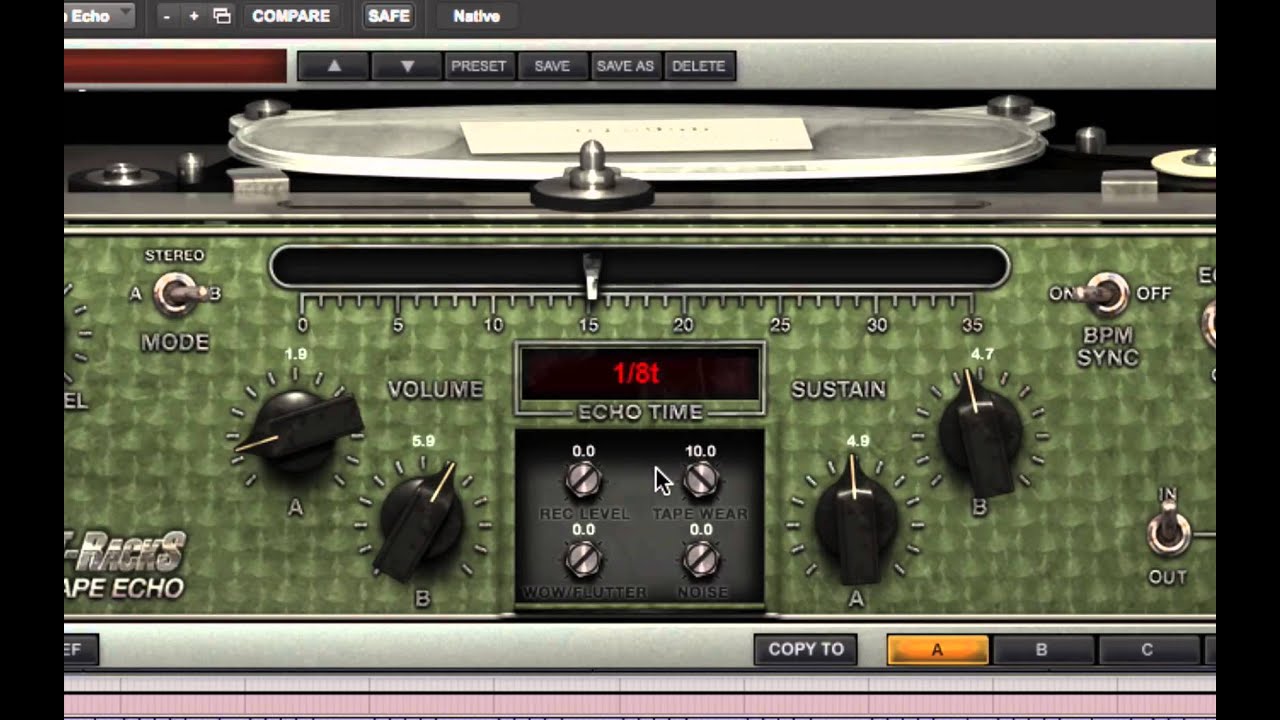The image size is (1280, 720).
Task: Click the SAVE button
Action: coord(552,66)
